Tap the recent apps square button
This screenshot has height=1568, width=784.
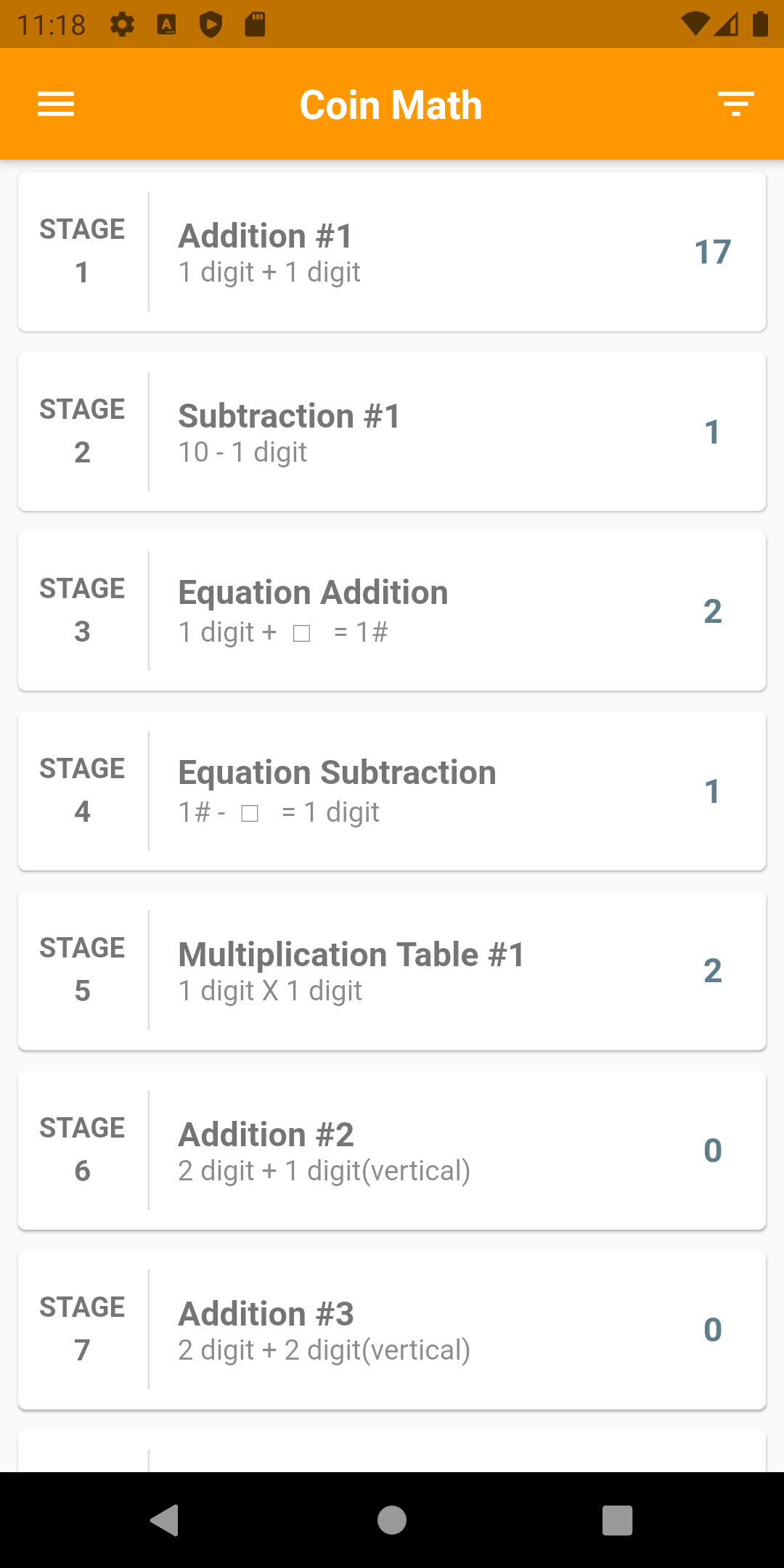coord(618,1520)
